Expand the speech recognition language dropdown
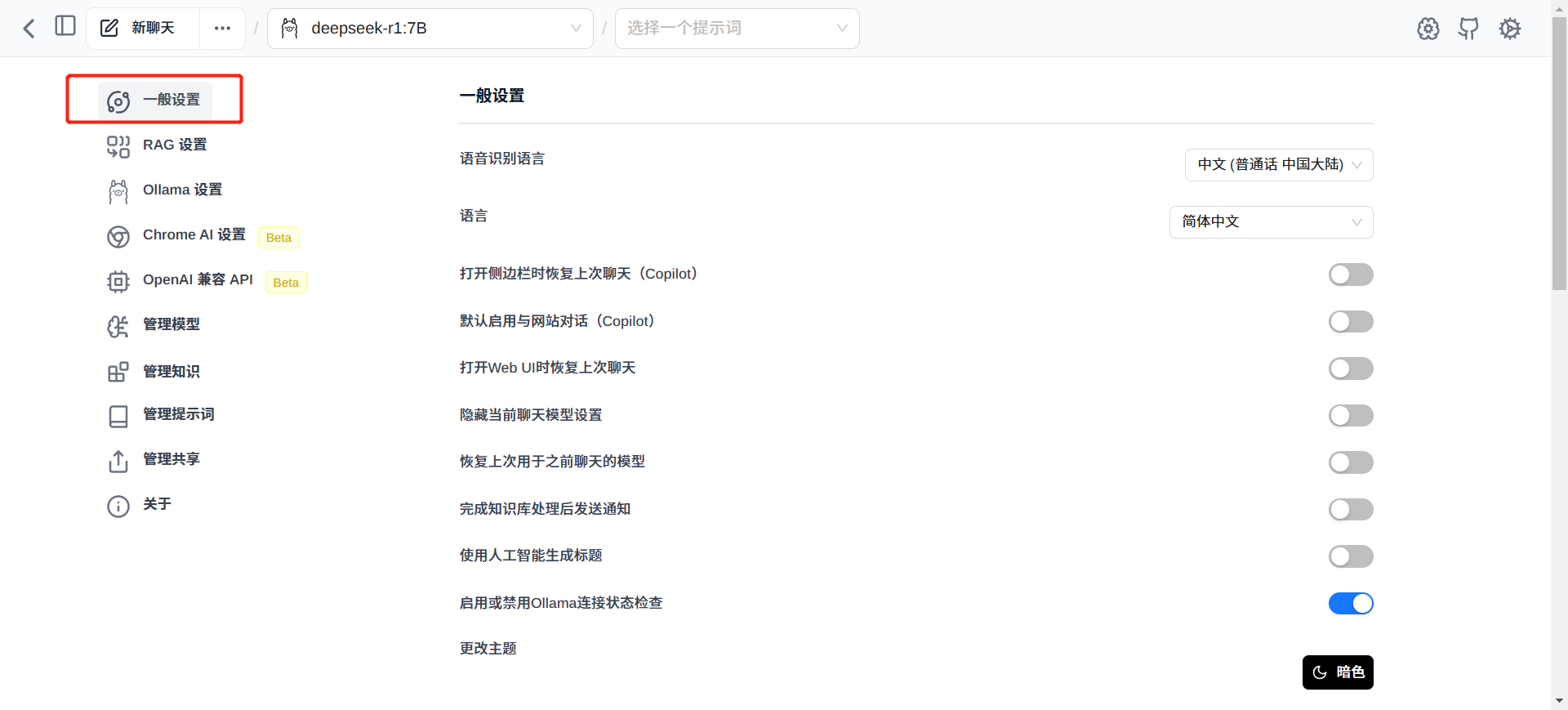1568x710 pixels. point(1278,165)
